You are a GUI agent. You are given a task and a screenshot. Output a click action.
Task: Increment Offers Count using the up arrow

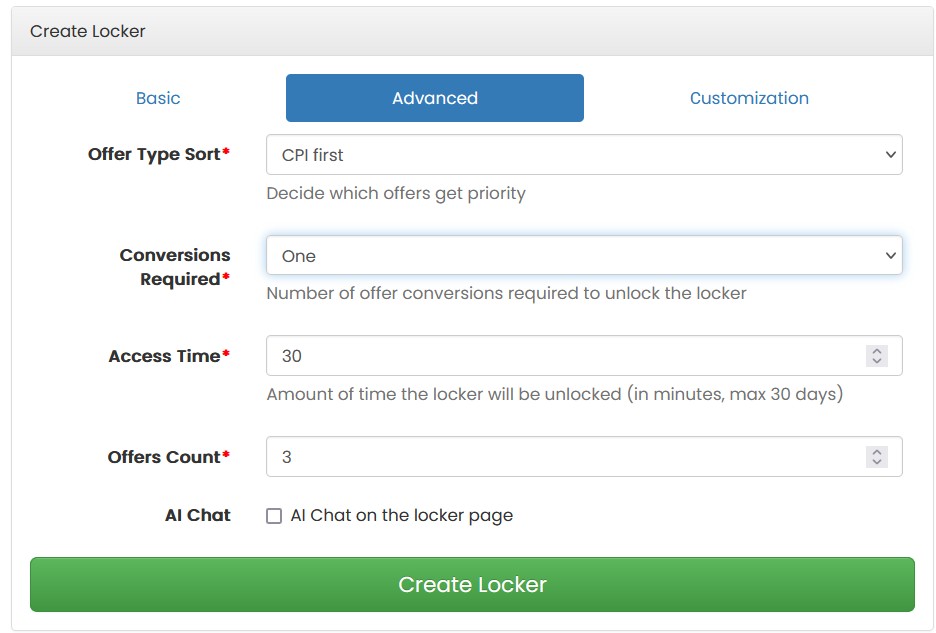pyautogui.click(x=877, y=451)
